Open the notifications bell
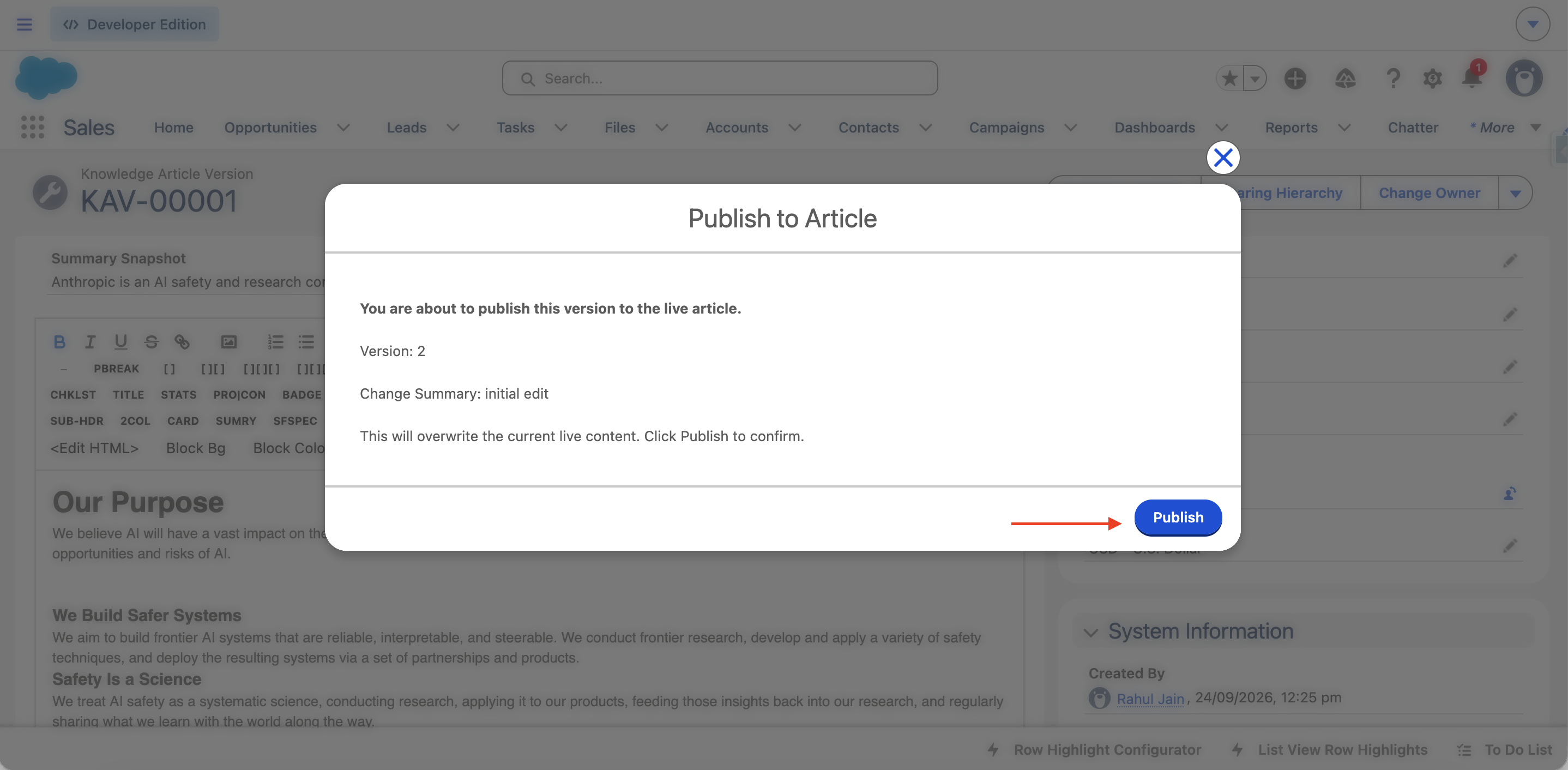Screen dimensions: 1568x770 tap(1472, 78)
